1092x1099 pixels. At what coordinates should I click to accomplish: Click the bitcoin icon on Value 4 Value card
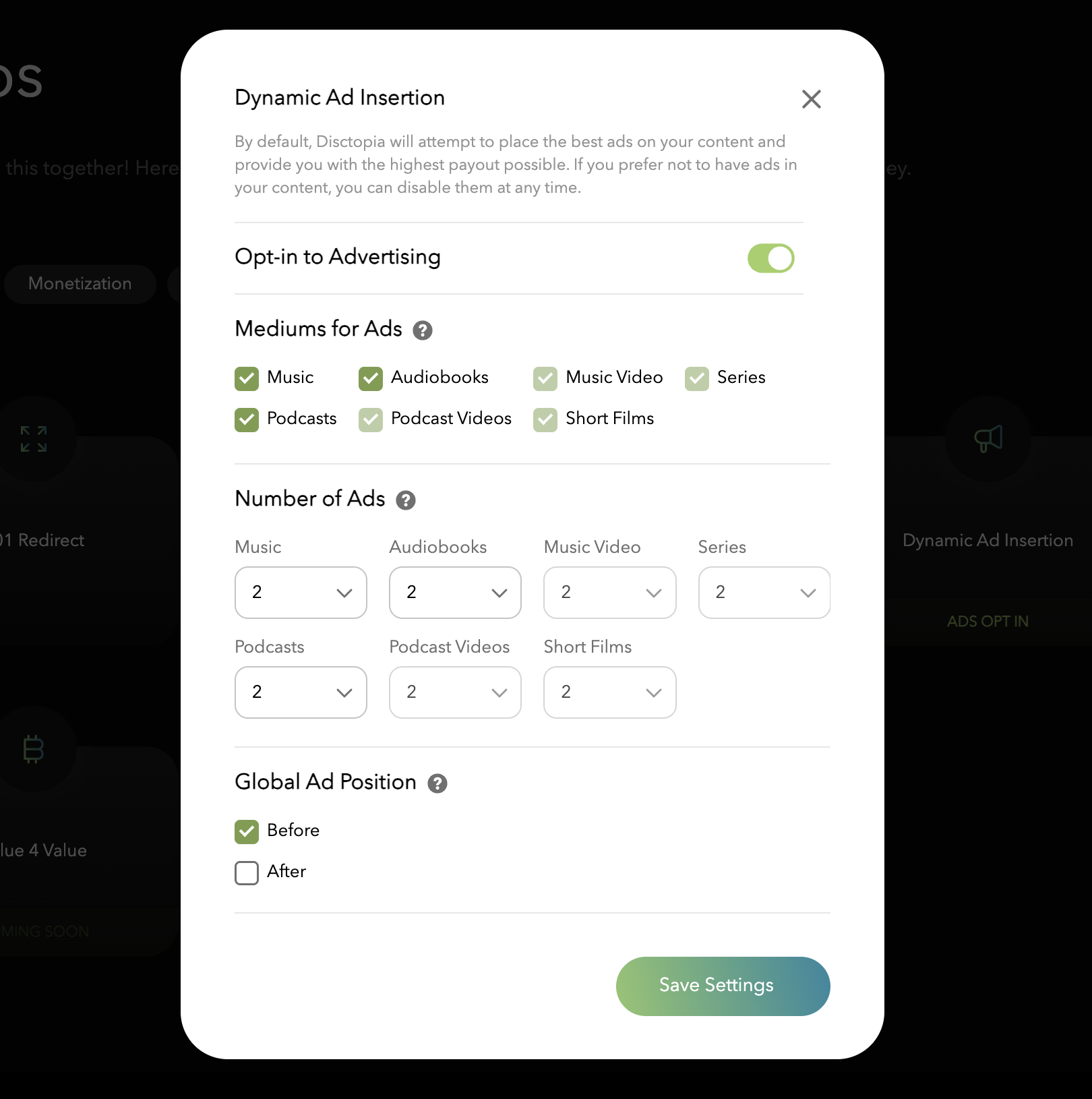(34, 748)
